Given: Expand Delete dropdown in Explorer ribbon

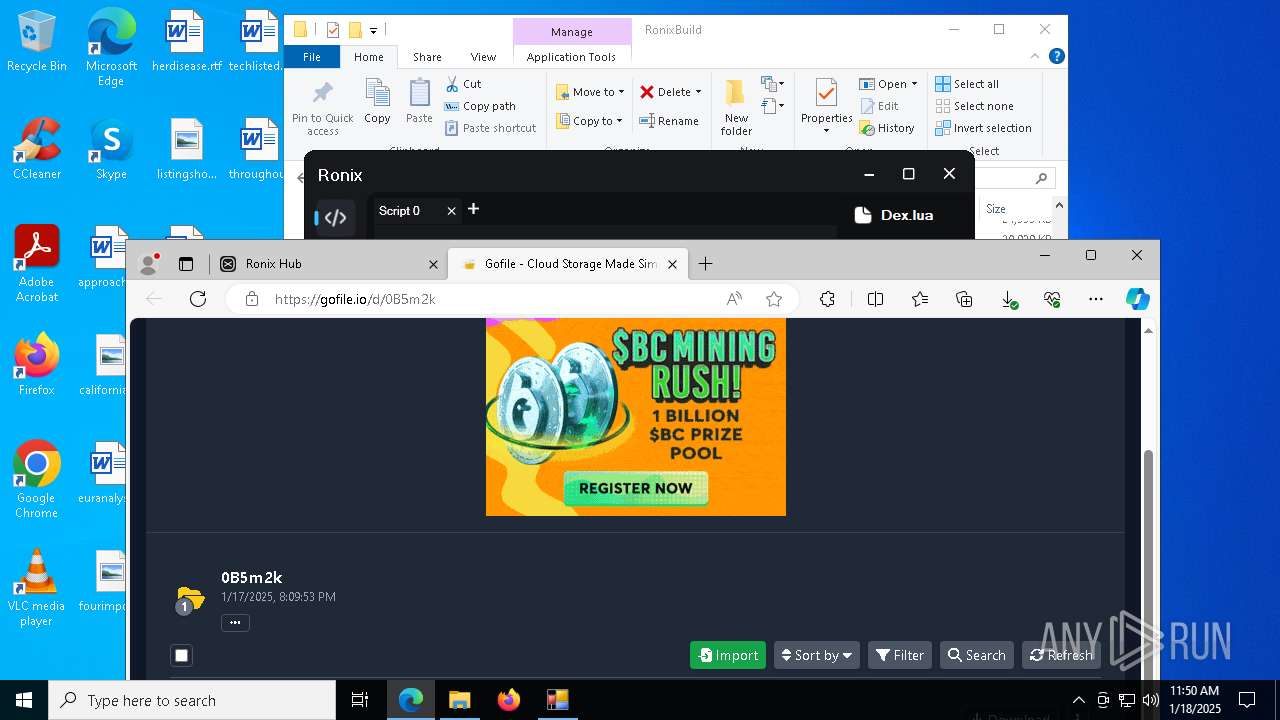Looking at the screenshot, I should [x=698, y=92].
